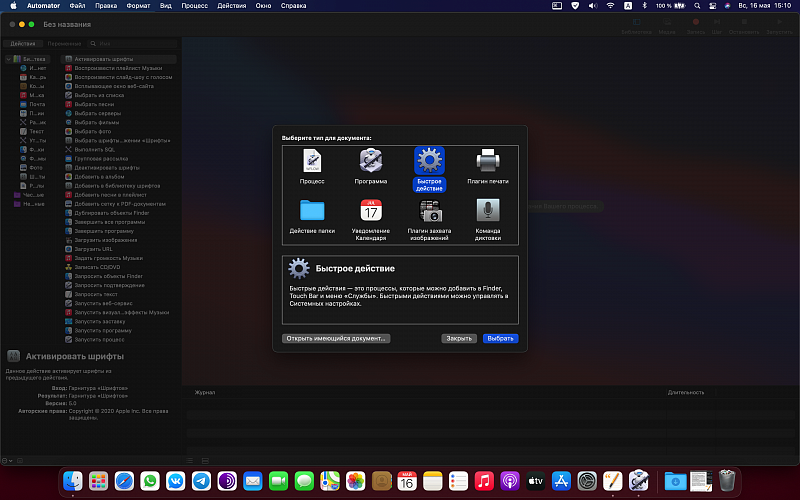Choose Уведомление Календаря calendar icon

[x=371, y=211]
